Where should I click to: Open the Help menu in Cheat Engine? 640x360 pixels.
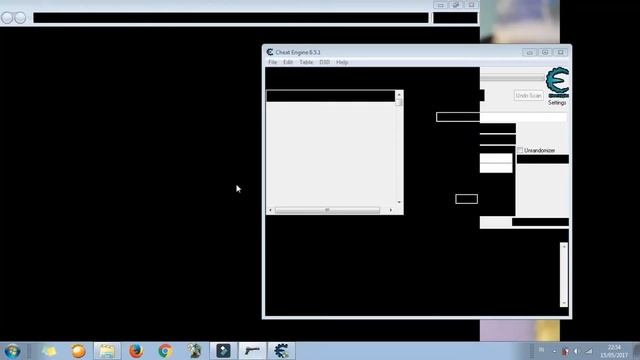pos(342,62)
